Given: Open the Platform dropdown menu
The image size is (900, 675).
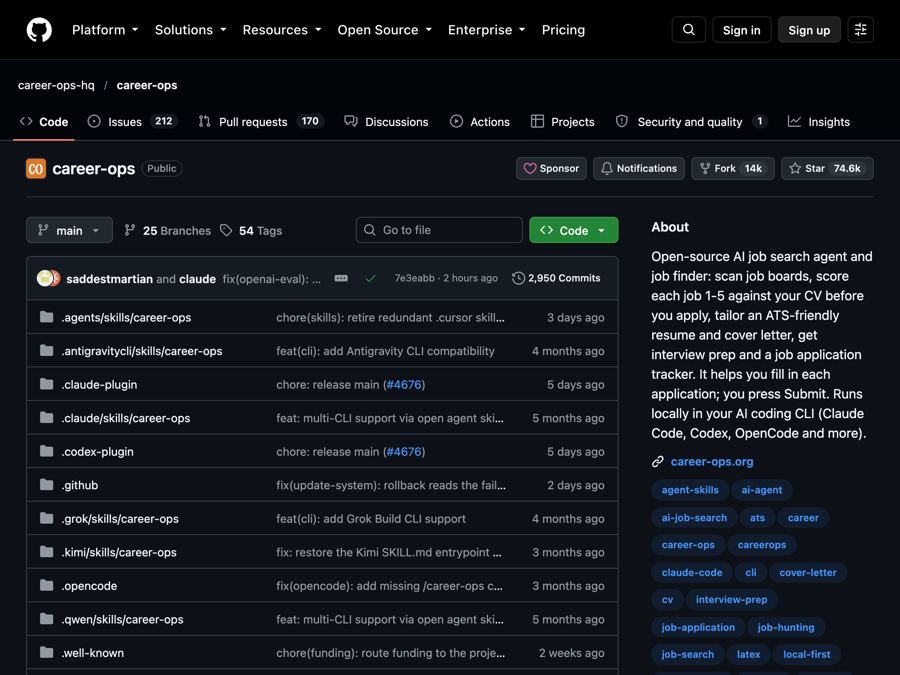Looking at the screenshot, I should pyautogui.click(x=105, y=30).
